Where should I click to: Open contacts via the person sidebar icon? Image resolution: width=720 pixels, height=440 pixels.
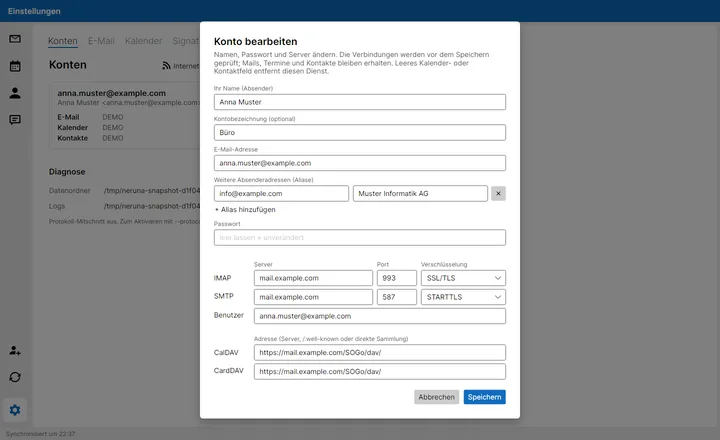tap(15, 93)
